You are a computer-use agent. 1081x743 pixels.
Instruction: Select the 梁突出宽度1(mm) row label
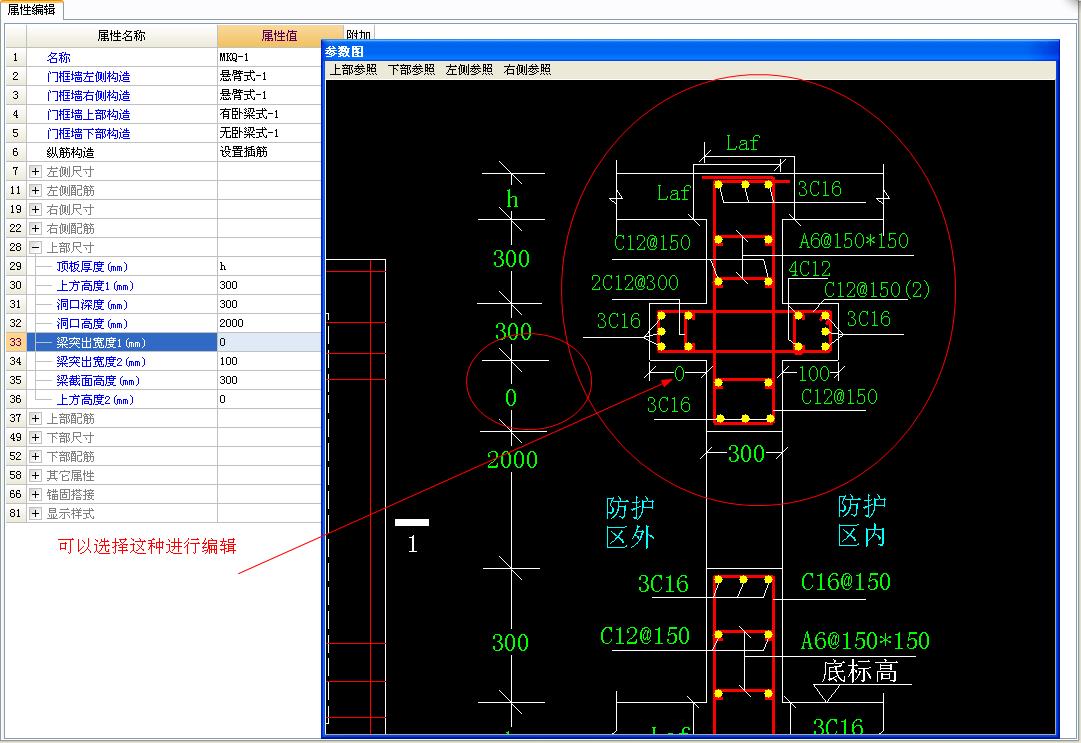point(101,343)
